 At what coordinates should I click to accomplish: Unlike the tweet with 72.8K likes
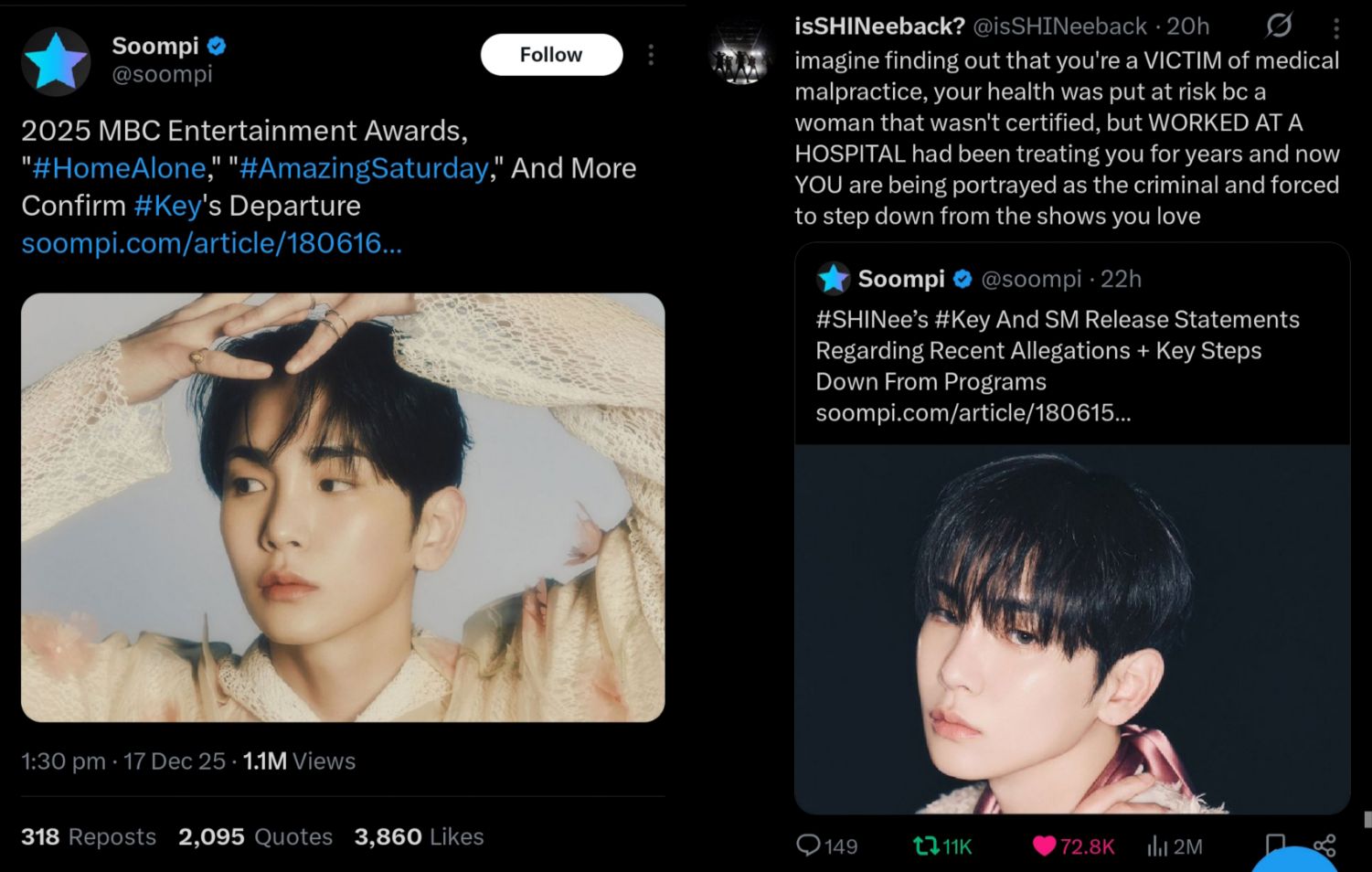1044,845
